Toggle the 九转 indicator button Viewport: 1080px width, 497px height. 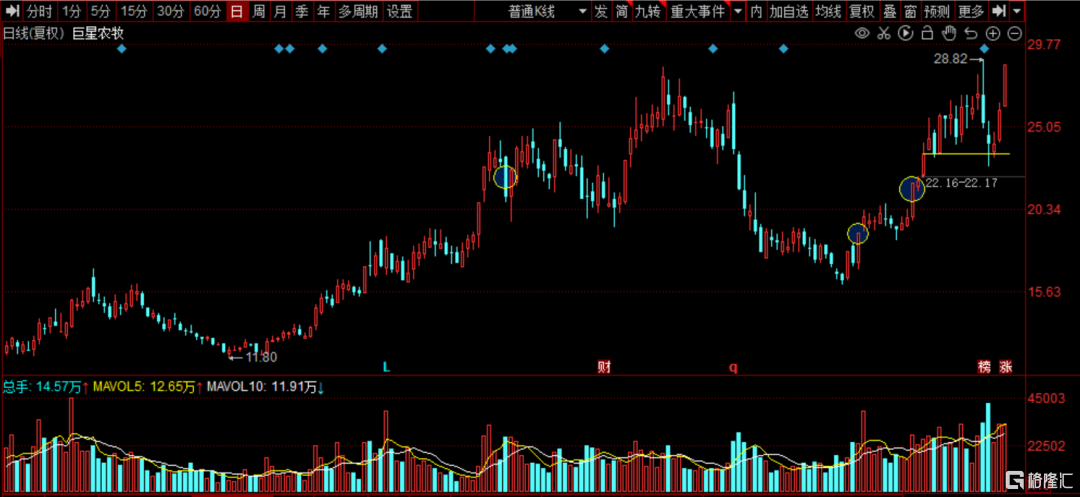click(649, 11)
